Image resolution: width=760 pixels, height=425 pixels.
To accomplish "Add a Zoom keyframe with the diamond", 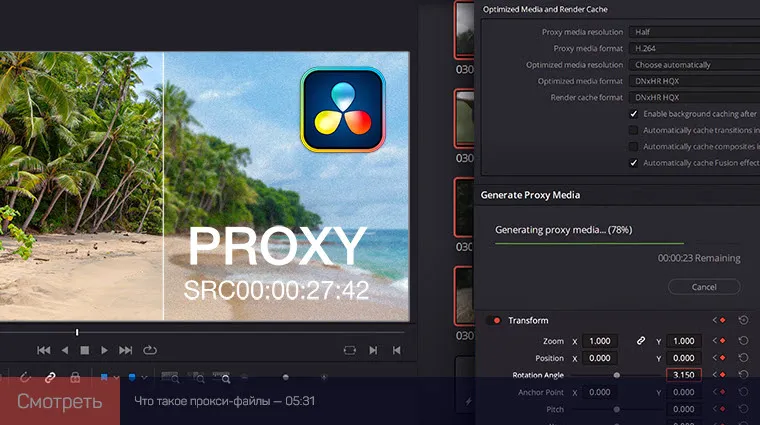I will click(x=723, y=341).
